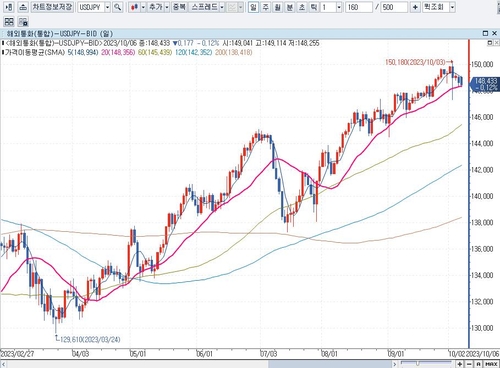This screenshot has width=500, height=368.
Task: Open the USDJPY symbol dropdown arrow
Action: coord(107,7)
